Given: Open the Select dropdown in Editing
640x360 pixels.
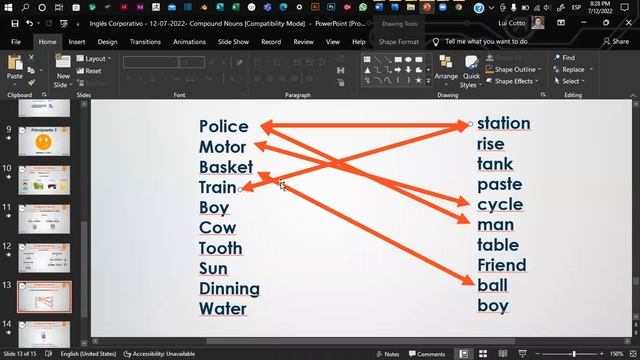Looking at the screenshot, I should click(569, 81).
